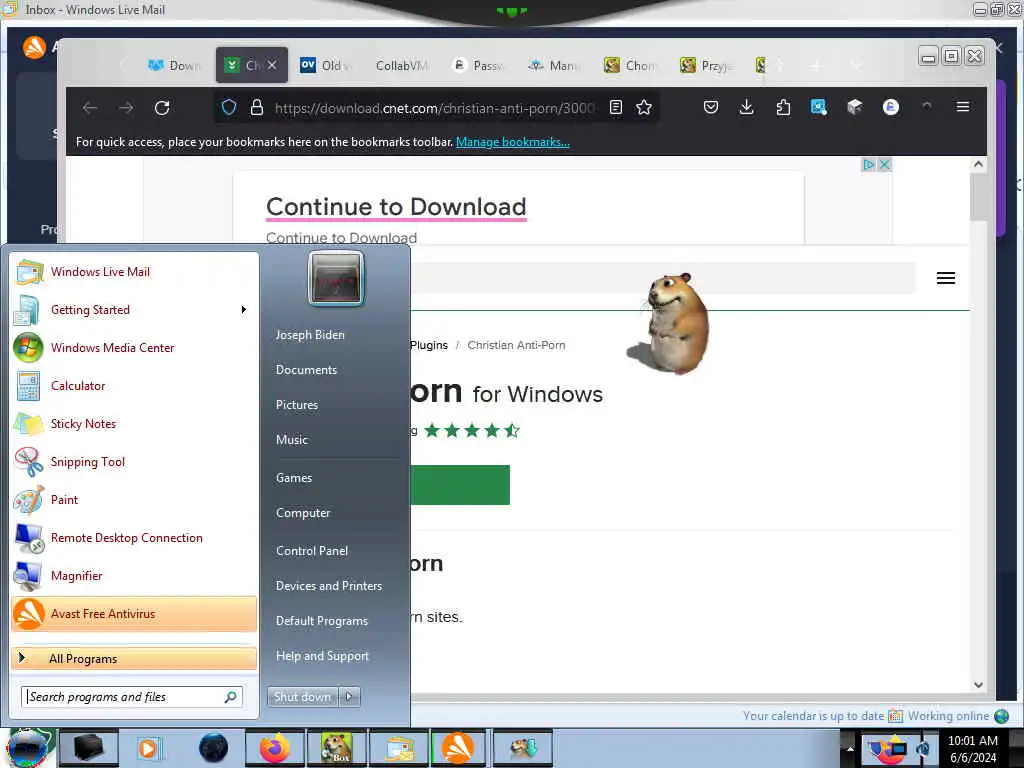
Task: Reload the page in Firefox
Action: click(162, 108)
